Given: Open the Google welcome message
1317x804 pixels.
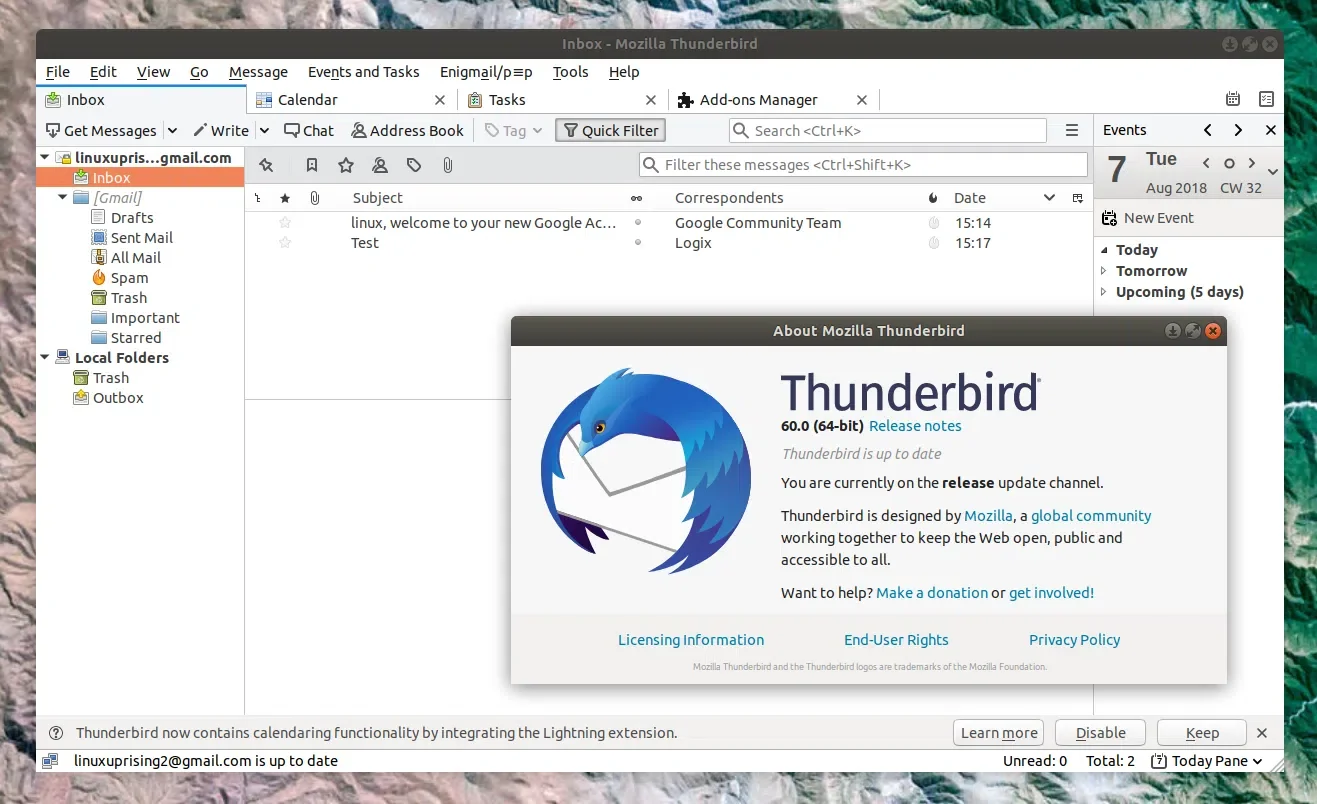Looking at the screenshot, I should 669,223.
